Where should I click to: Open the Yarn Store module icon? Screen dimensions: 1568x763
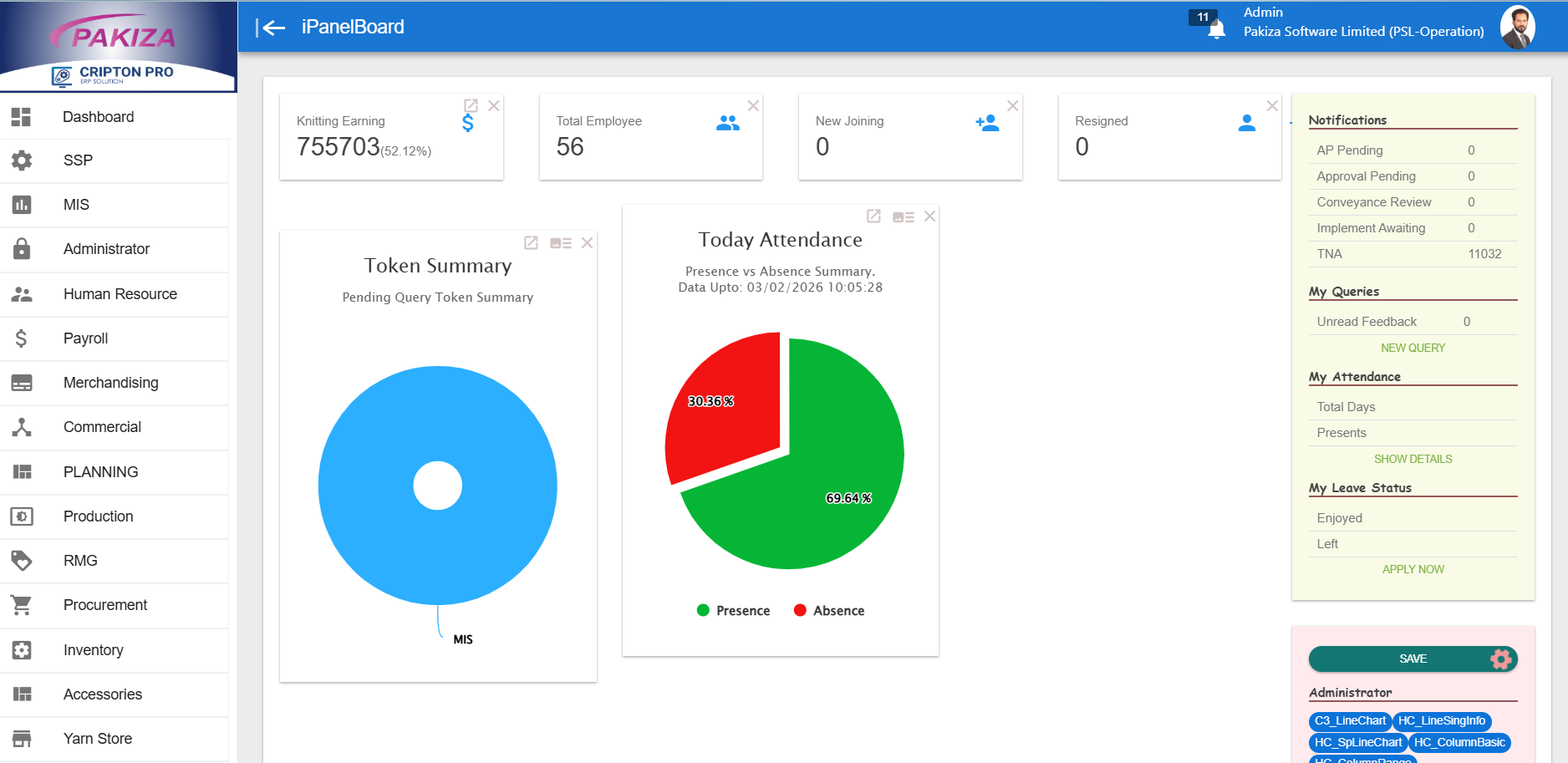pos(21,738)
